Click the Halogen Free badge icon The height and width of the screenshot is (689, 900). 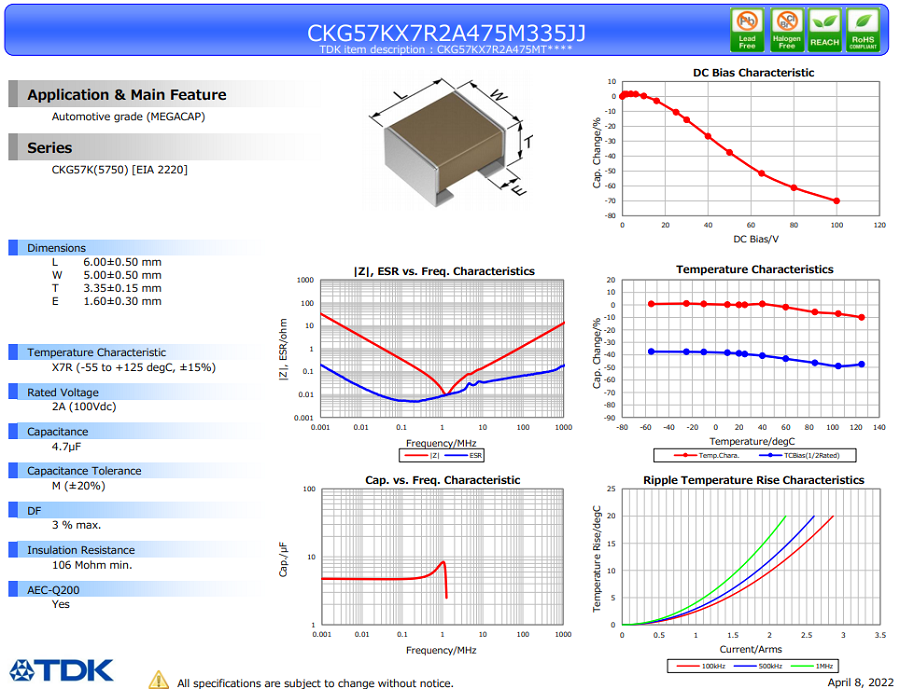786,30
